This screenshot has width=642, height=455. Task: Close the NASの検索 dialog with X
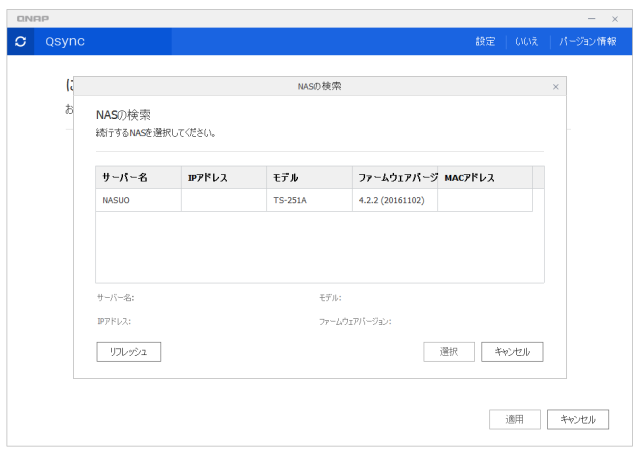556,86
